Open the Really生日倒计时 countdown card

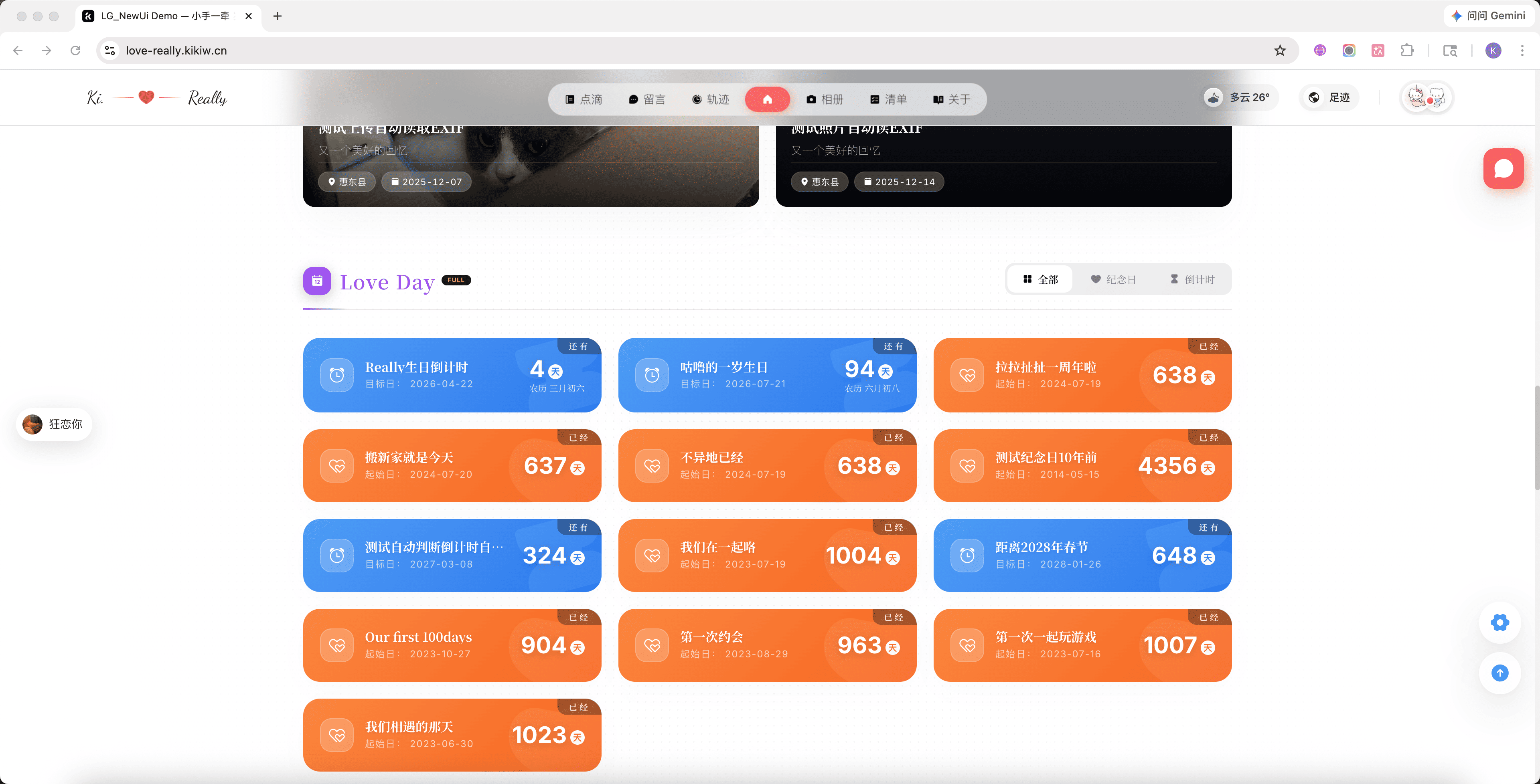452,375
